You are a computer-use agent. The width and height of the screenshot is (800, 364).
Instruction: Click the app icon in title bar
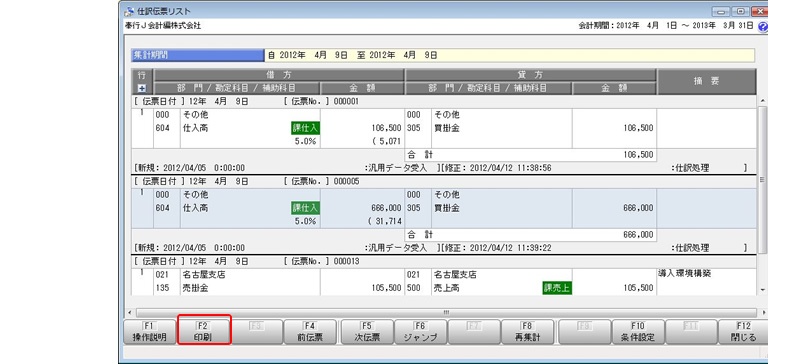coord(129,11)
